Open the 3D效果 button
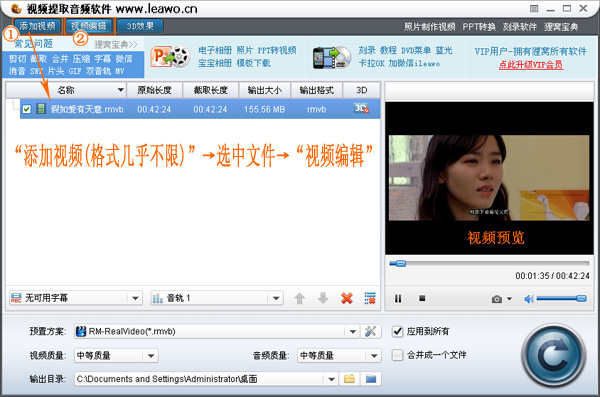The width and height of the screenshot is (600, 397). pos(140,26)
